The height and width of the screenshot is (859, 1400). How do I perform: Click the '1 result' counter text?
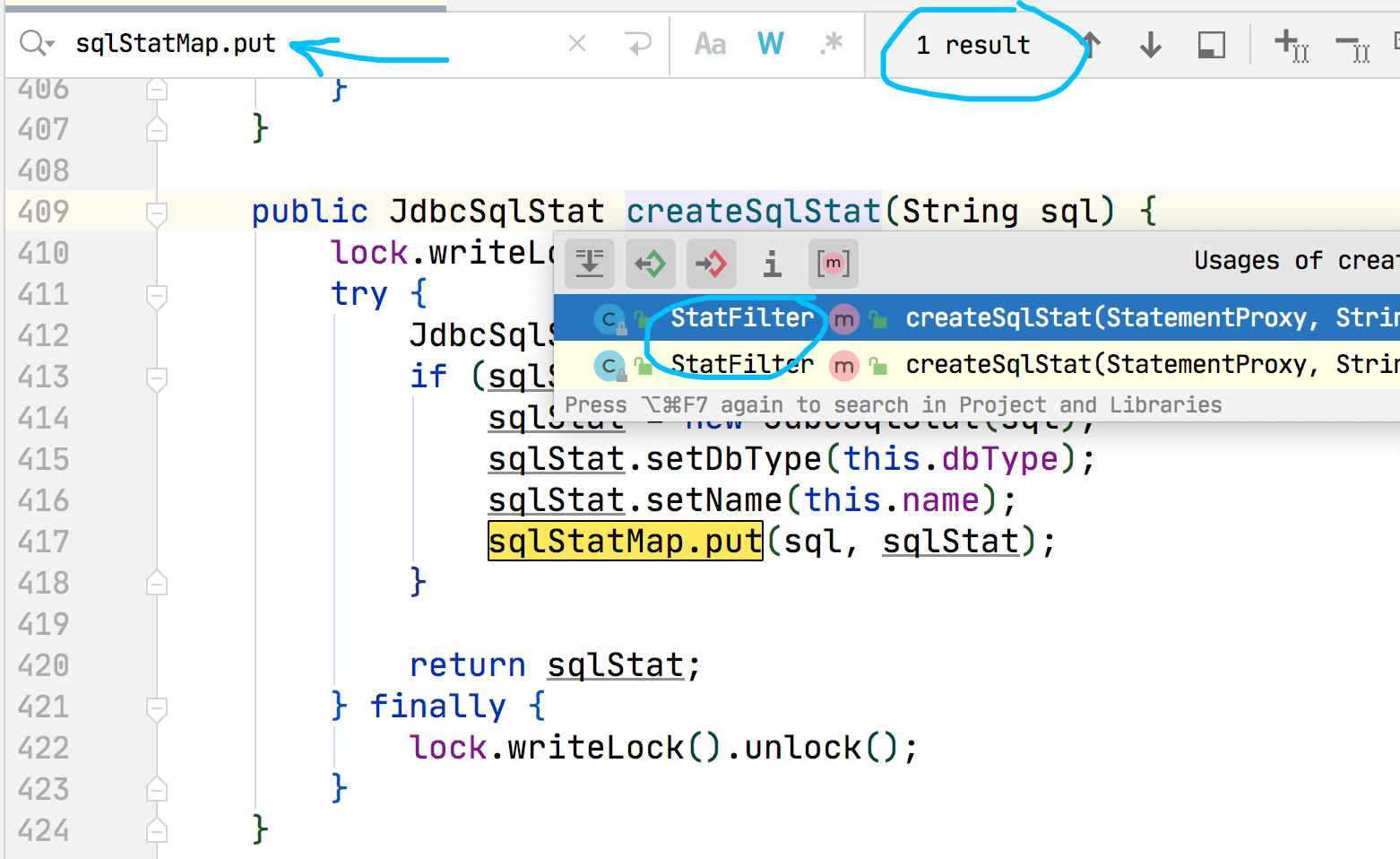point(973,45)
